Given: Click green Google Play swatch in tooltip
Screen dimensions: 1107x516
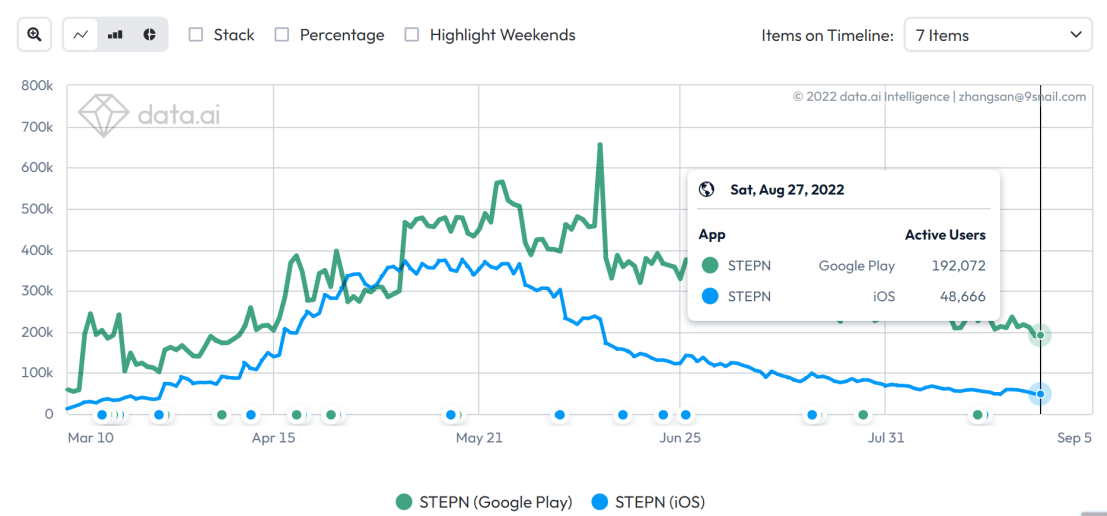Looking at the screenshot, I should (x=710, y=266).
